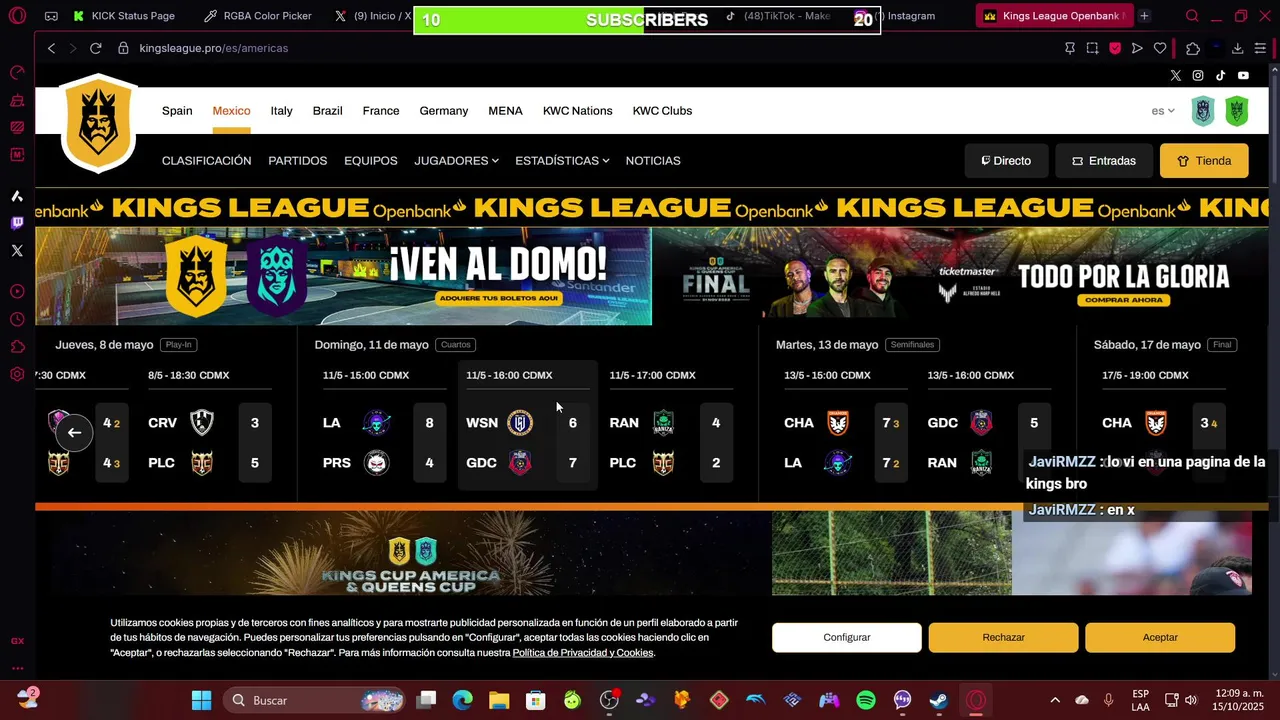Viewport: 1280px width, 720px height.
Task: Open the Política de Privacidad y Cookies link
Action: pos(583,653)
